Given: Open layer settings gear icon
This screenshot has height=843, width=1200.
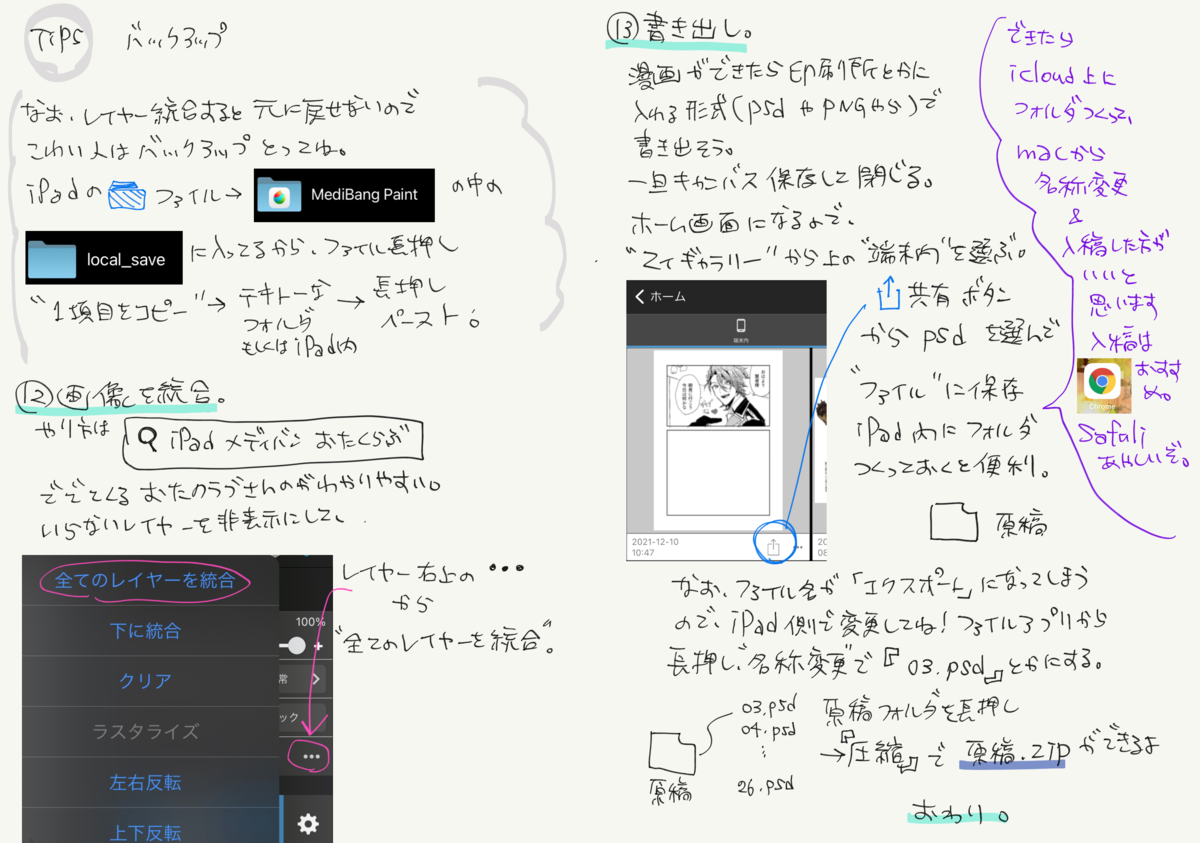Looking at the screenshot, I should (x=309, y=823).
